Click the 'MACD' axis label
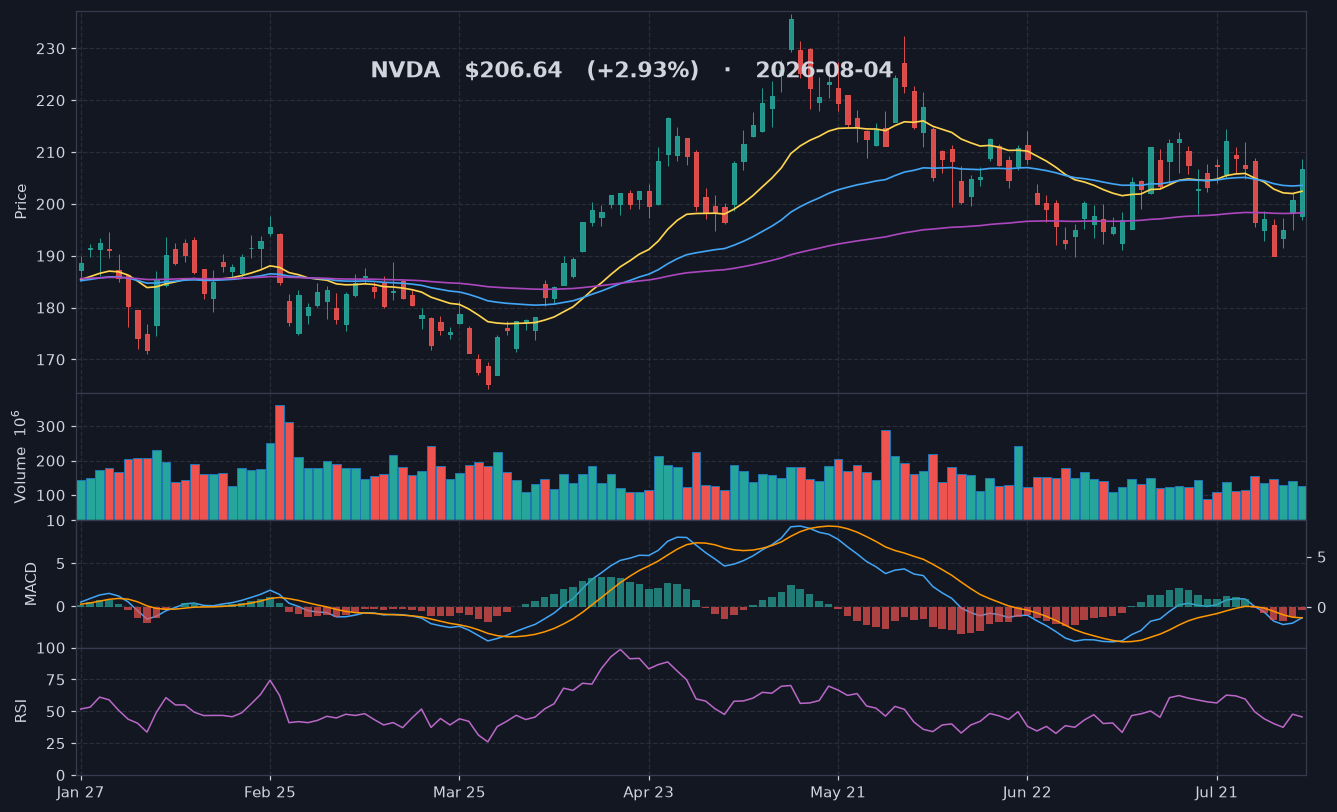The image size is (1337, 812). click(31, 584)
